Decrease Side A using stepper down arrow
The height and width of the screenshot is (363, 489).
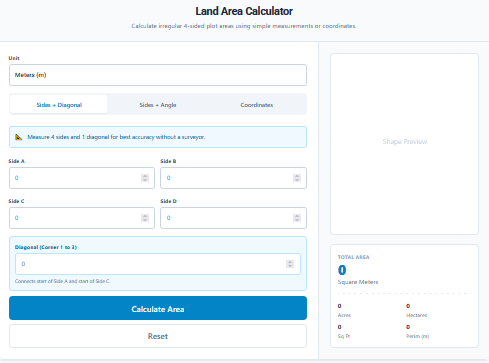(145, 180)
